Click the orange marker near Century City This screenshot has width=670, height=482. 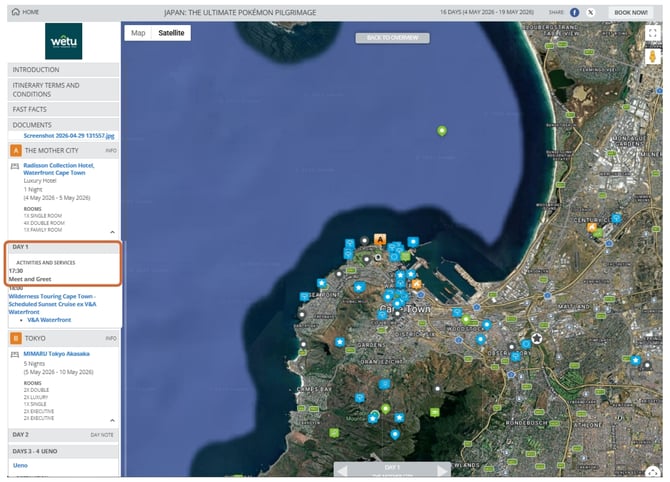(x=592, y=228)
